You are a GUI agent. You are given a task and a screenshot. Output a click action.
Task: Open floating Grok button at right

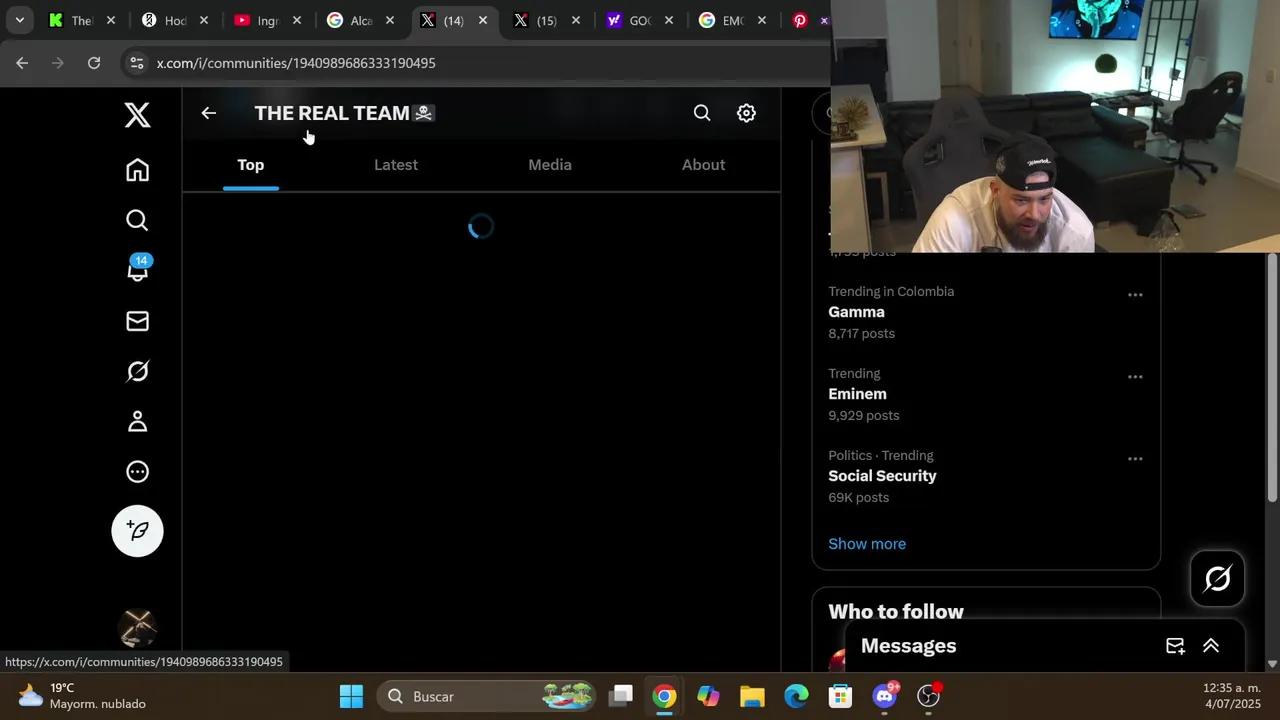(1217, 578)
